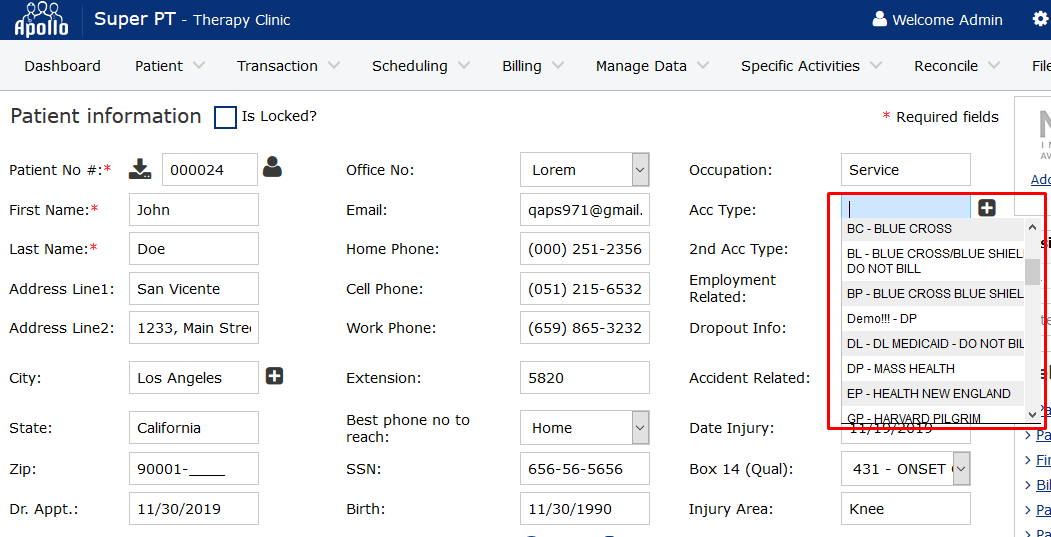Open the settings gear icon
Image resolution: width=1051 pixels, height=537 pixels.
1039,19
